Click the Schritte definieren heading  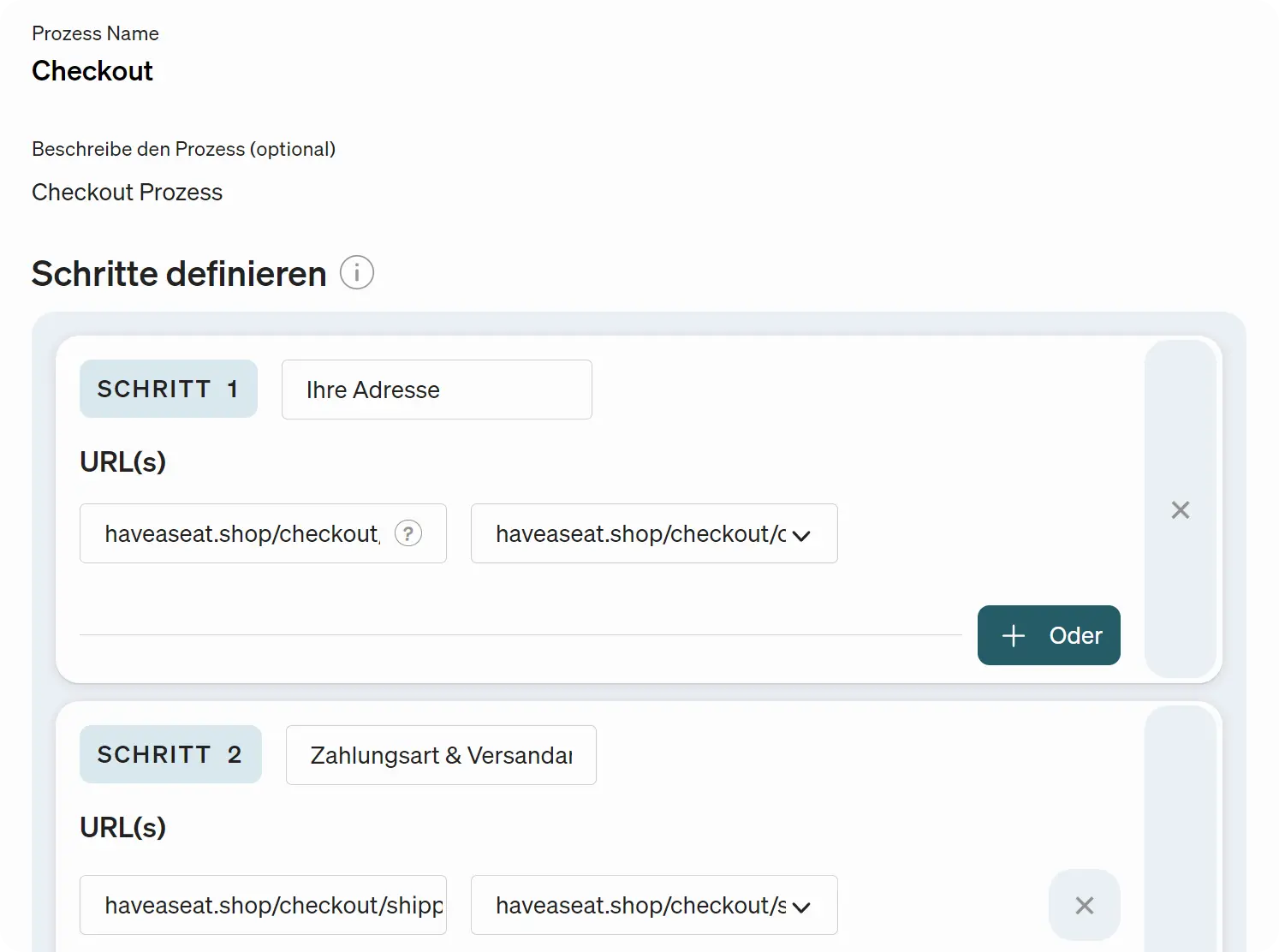tap(179, 274)
